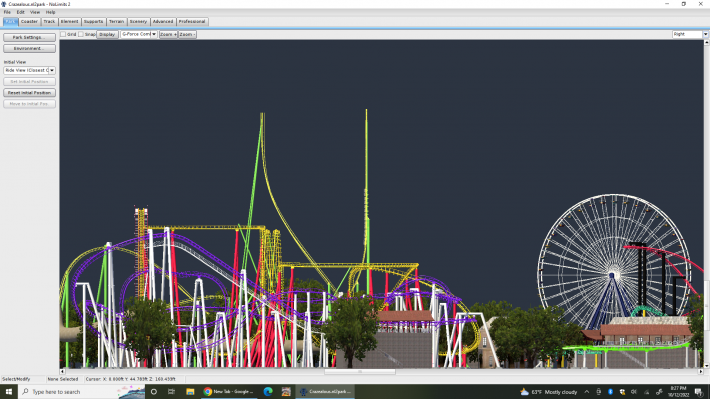Click the Cursor coordinates status text
The image size is (710, 399).
(130, 379)
